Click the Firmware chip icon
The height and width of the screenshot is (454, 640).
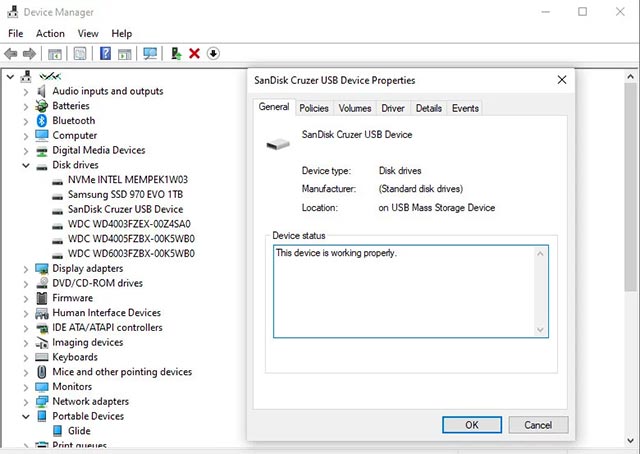42,298
